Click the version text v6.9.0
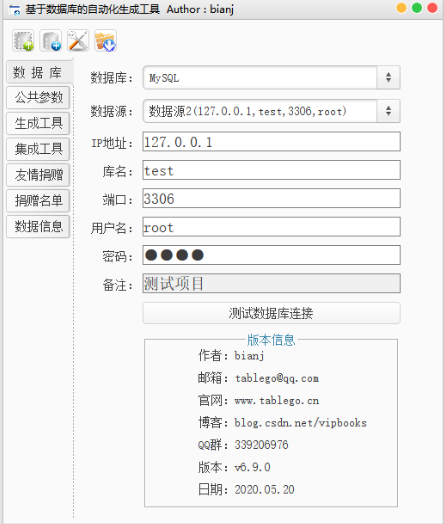Image resolution: width=444 pixels, height=524 pixels. coord(252,467)
